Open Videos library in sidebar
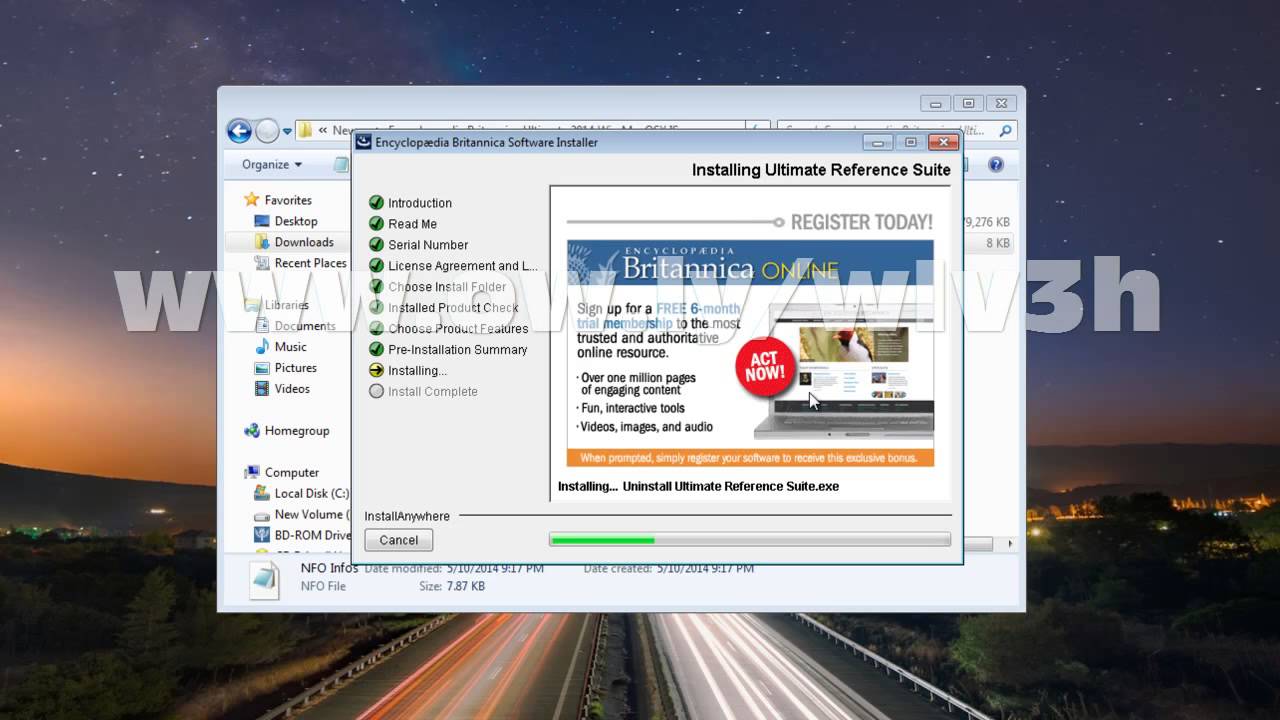The height and width of the screenshot is (720, 1280). point(292,389)
